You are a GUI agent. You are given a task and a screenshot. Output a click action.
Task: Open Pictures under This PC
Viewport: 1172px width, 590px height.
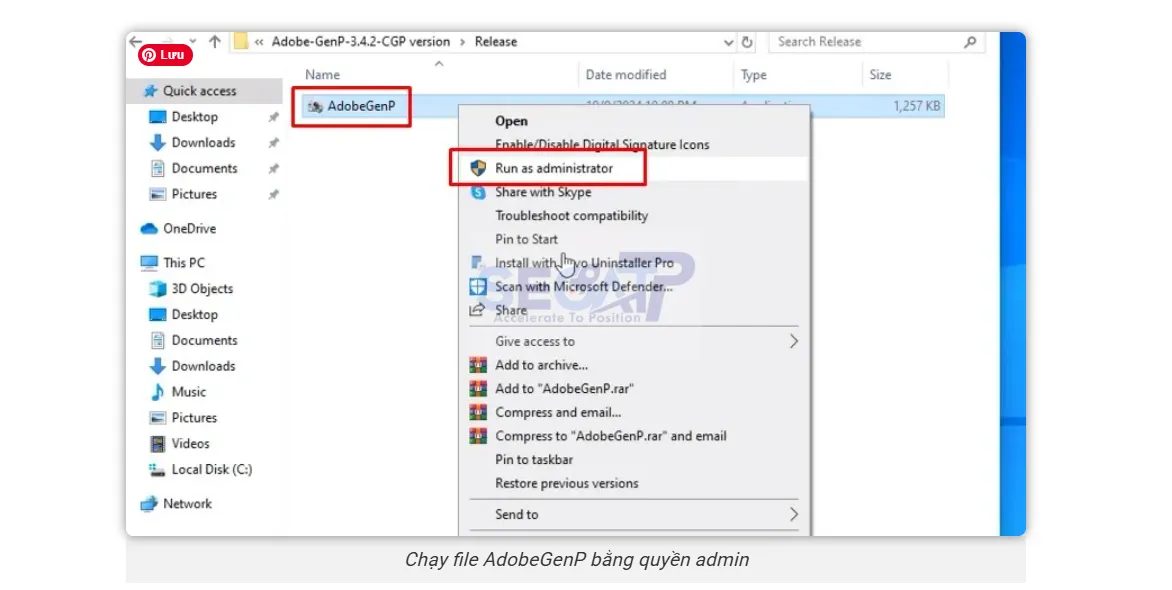coord(194,417)
